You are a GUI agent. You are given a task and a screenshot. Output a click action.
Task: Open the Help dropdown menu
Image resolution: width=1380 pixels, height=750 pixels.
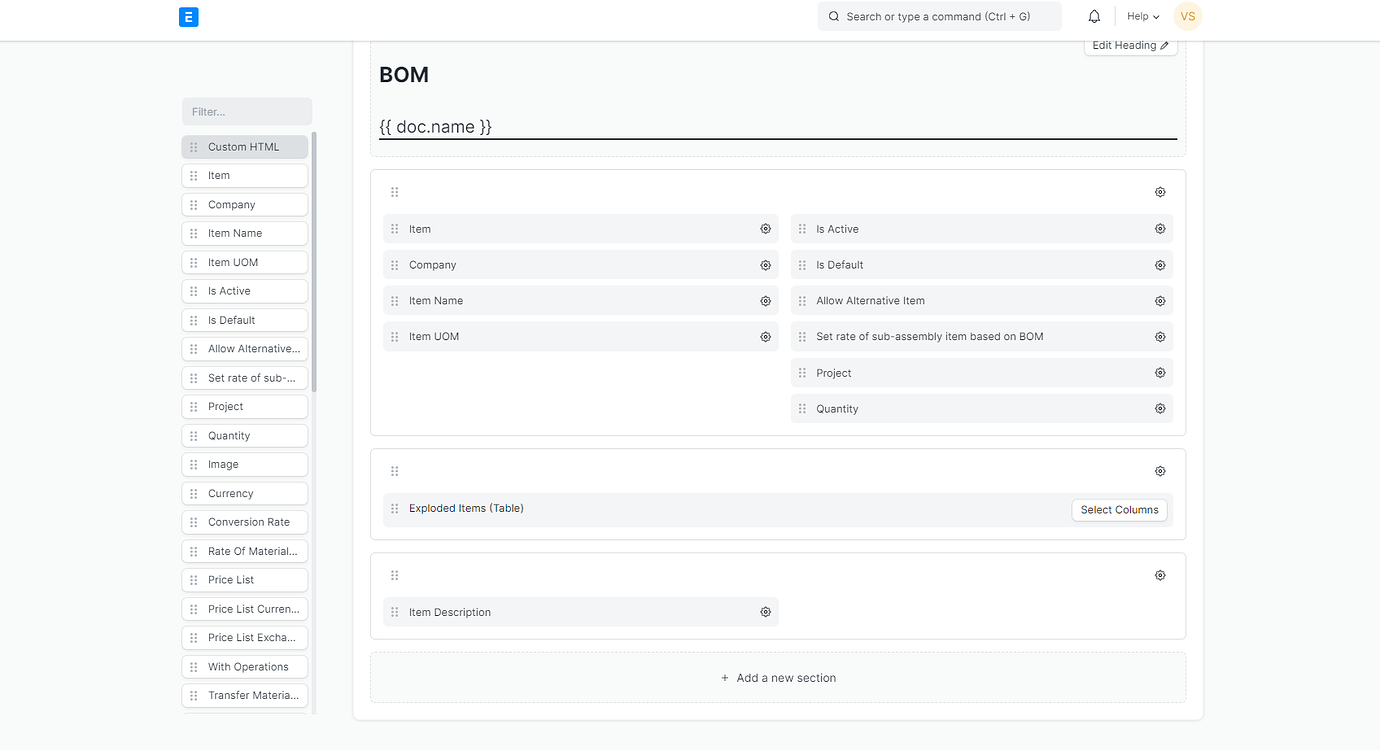point(1142,17)
